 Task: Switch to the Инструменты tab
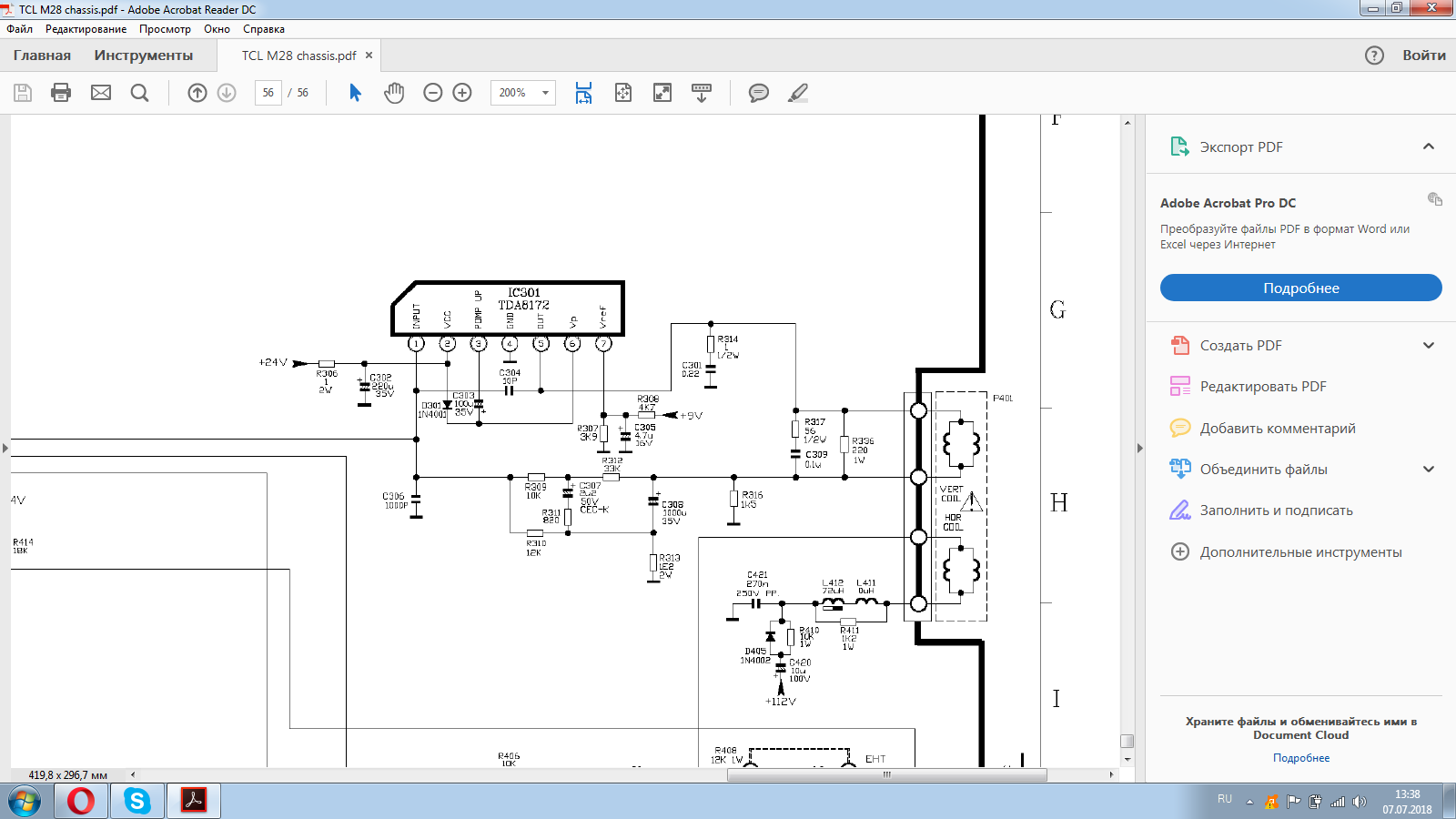[x=143, y=56]
